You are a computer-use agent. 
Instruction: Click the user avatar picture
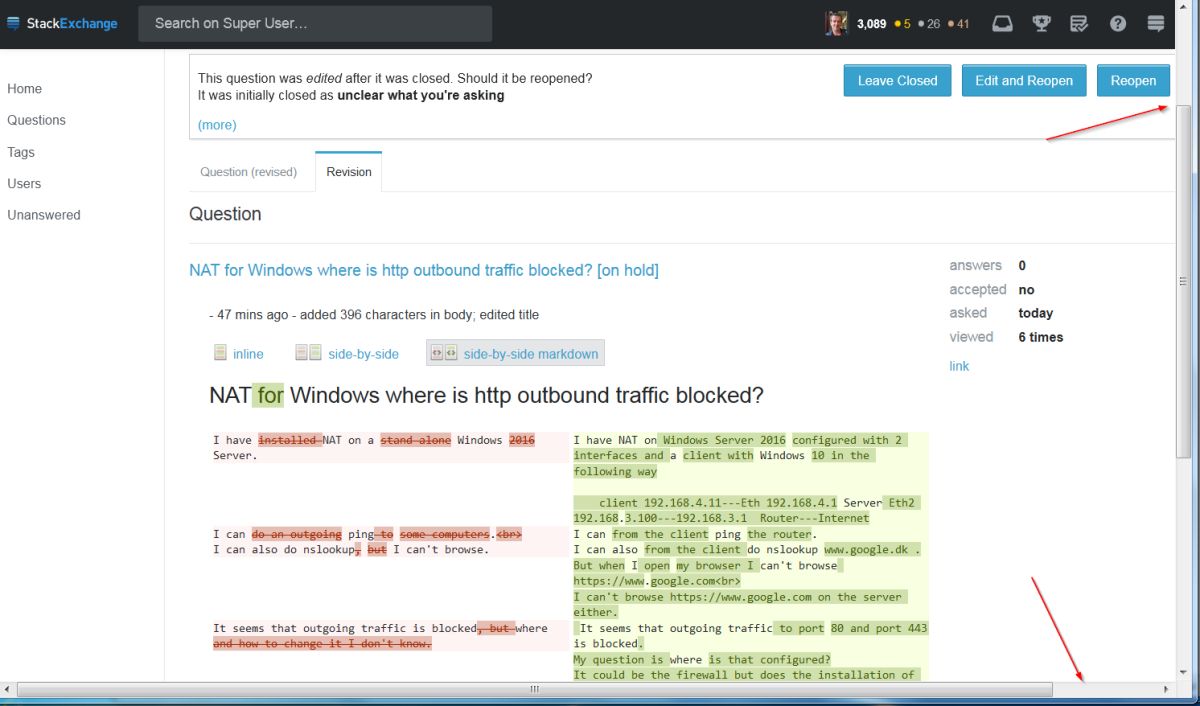click(x=836, y=24)
